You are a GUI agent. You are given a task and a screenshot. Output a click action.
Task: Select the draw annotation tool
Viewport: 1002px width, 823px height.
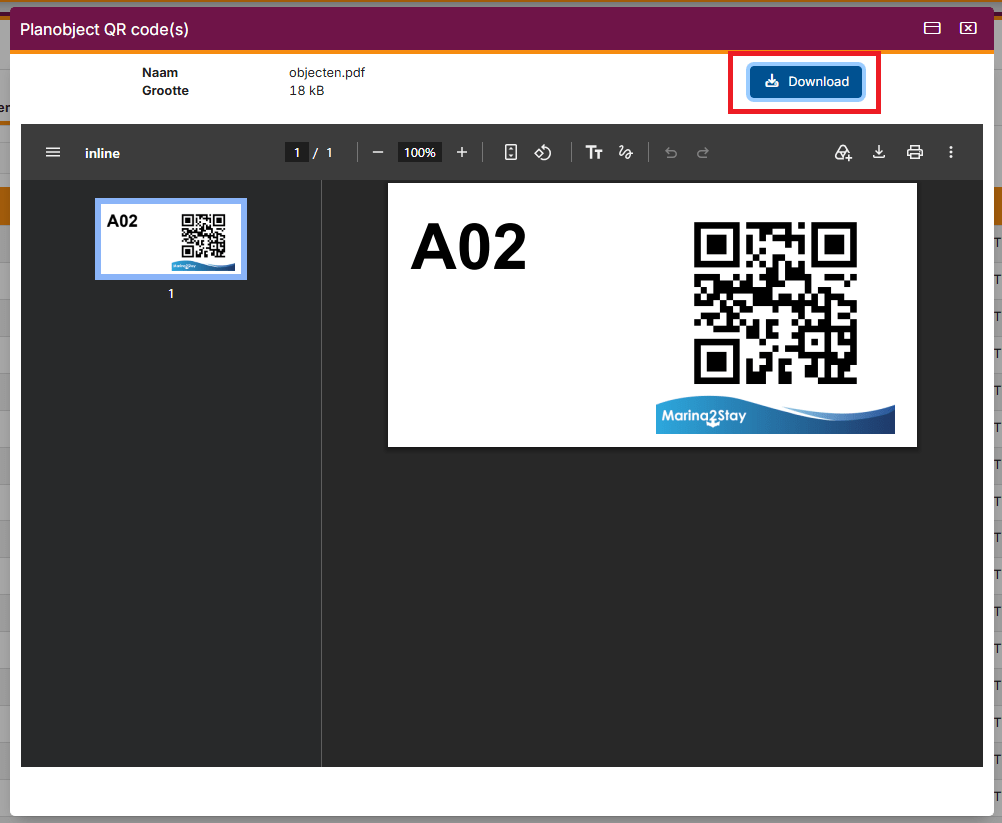point(626,153)
